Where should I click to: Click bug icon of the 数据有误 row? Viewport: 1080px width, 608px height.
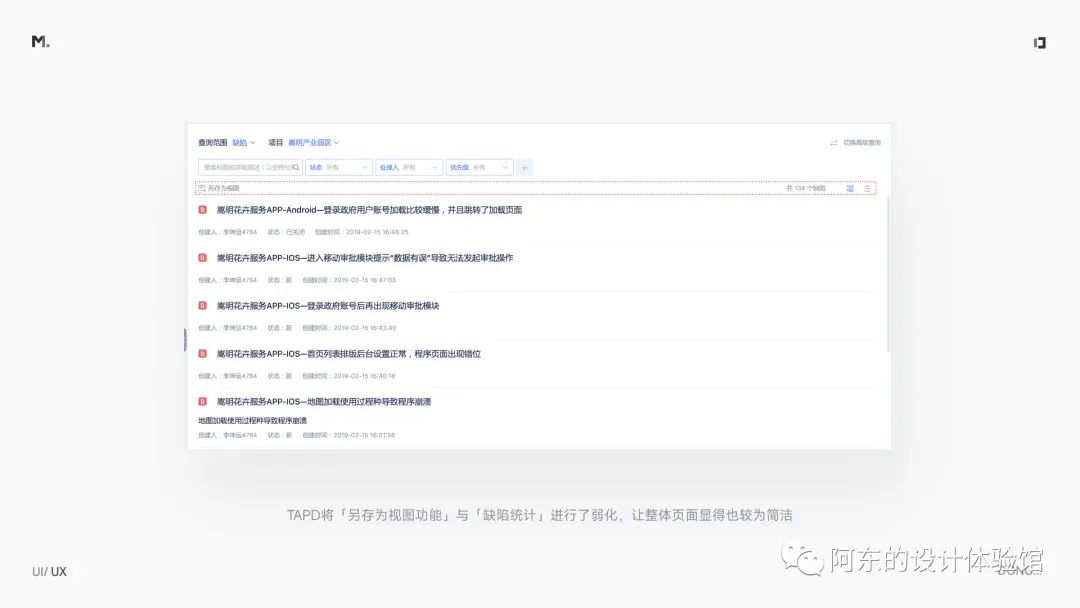(x=202, y=258)
